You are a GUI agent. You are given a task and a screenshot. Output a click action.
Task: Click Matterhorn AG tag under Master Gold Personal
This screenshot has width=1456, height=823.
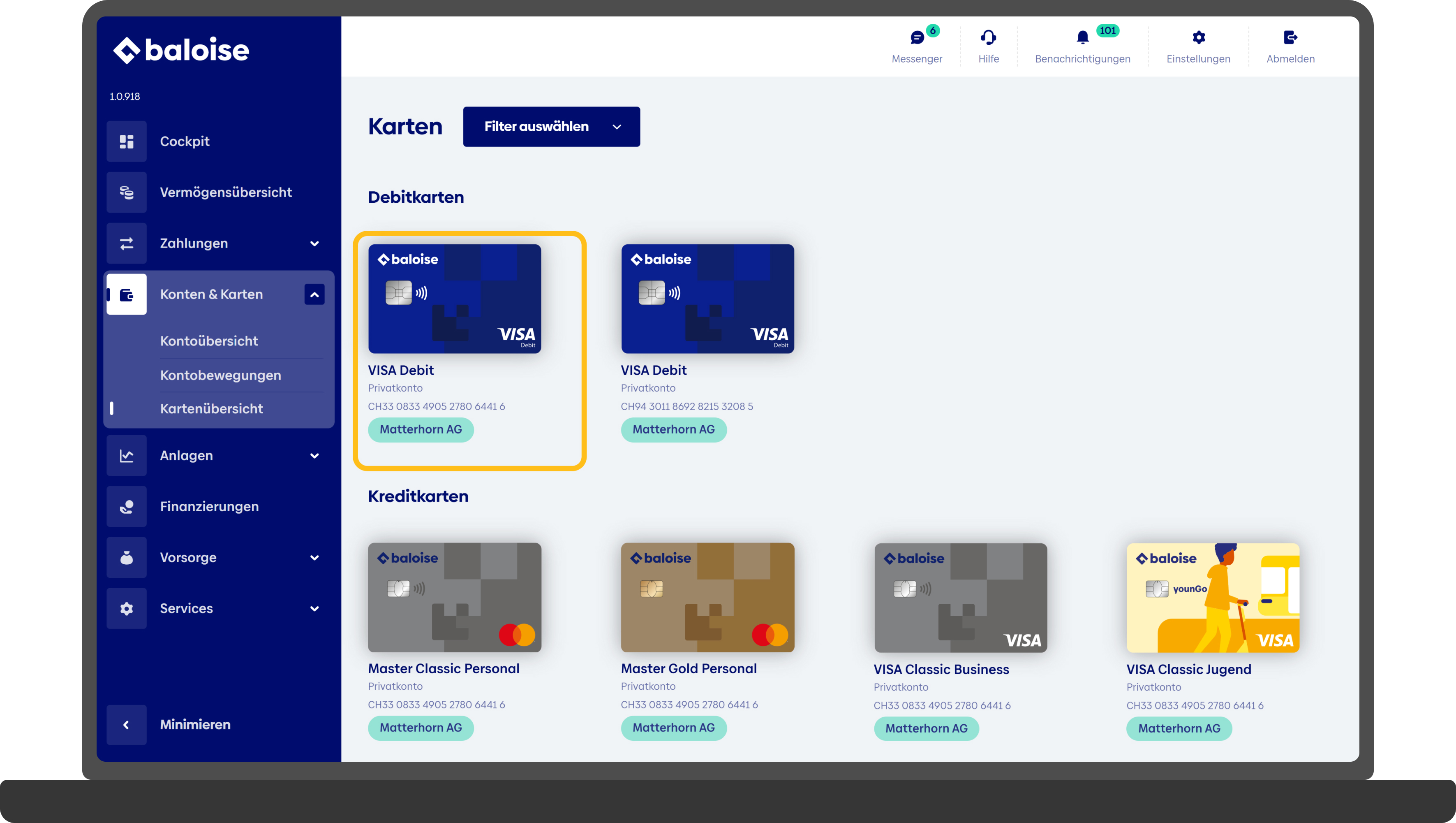673,728
